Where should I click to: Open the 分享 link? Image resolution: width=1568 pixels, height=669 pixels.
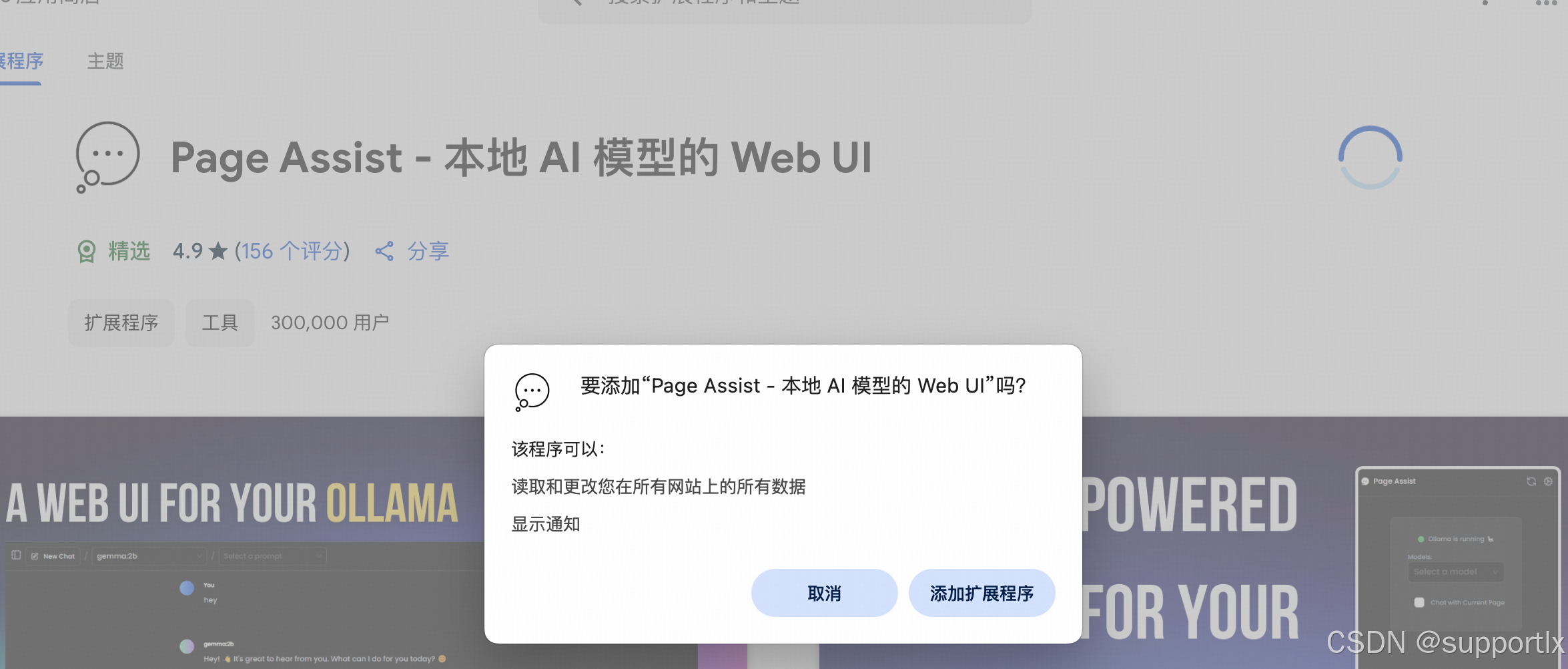428,251
